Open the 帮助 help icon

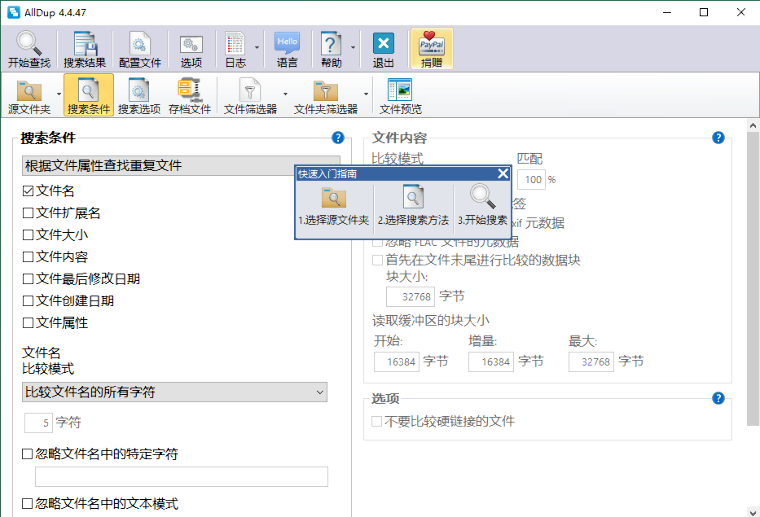pos(331,48)
